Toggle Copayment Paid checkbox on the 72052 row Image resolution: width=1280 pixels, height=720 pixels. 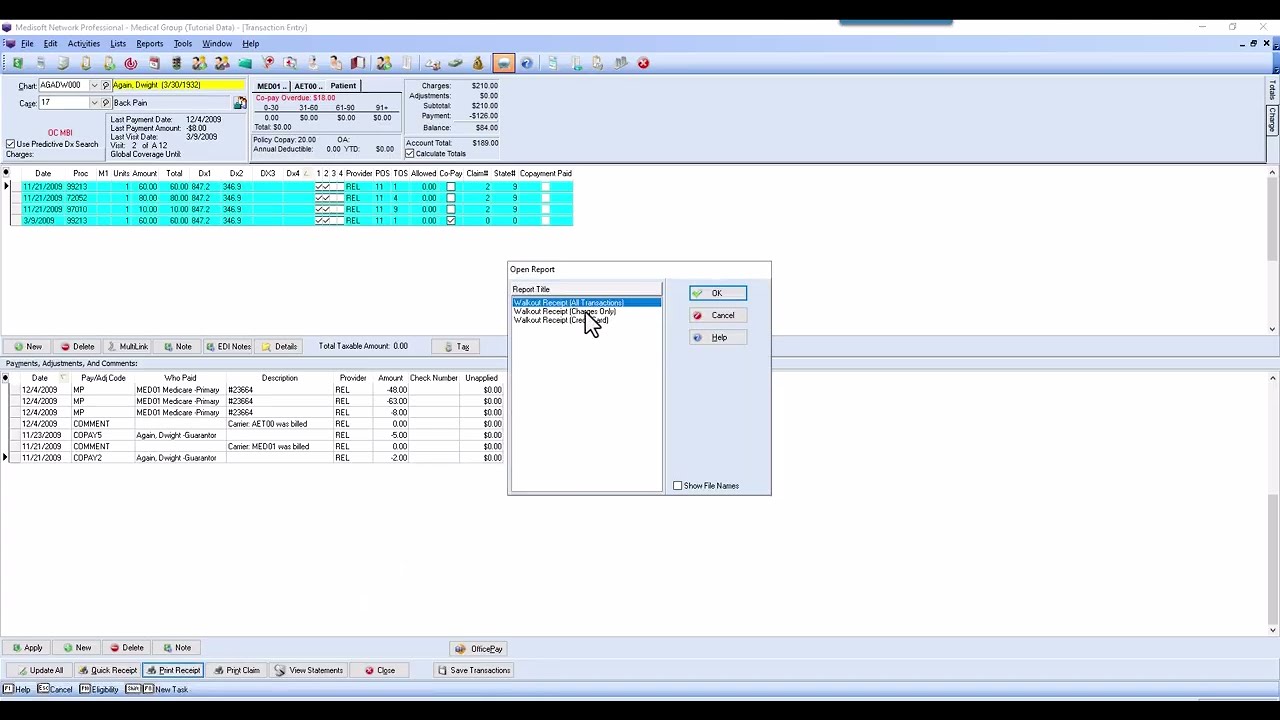pos(545,198)
